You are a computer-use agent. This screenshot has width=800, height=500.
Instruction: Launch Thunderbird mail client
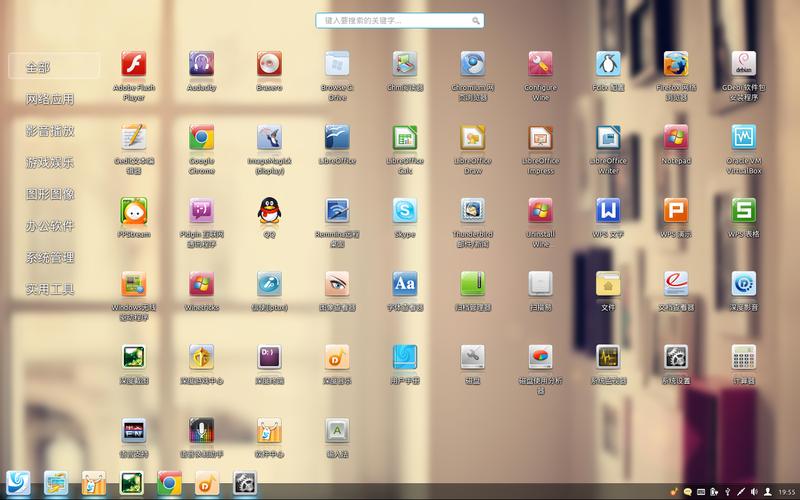473,211
